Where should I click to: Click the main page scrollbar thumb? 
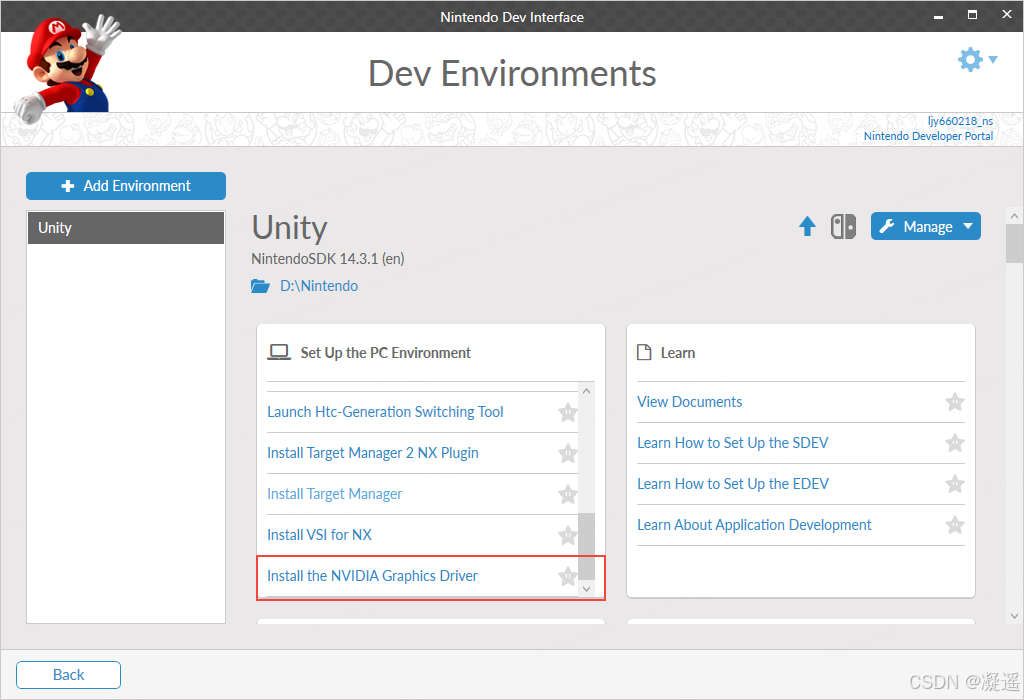[1014, 244]
